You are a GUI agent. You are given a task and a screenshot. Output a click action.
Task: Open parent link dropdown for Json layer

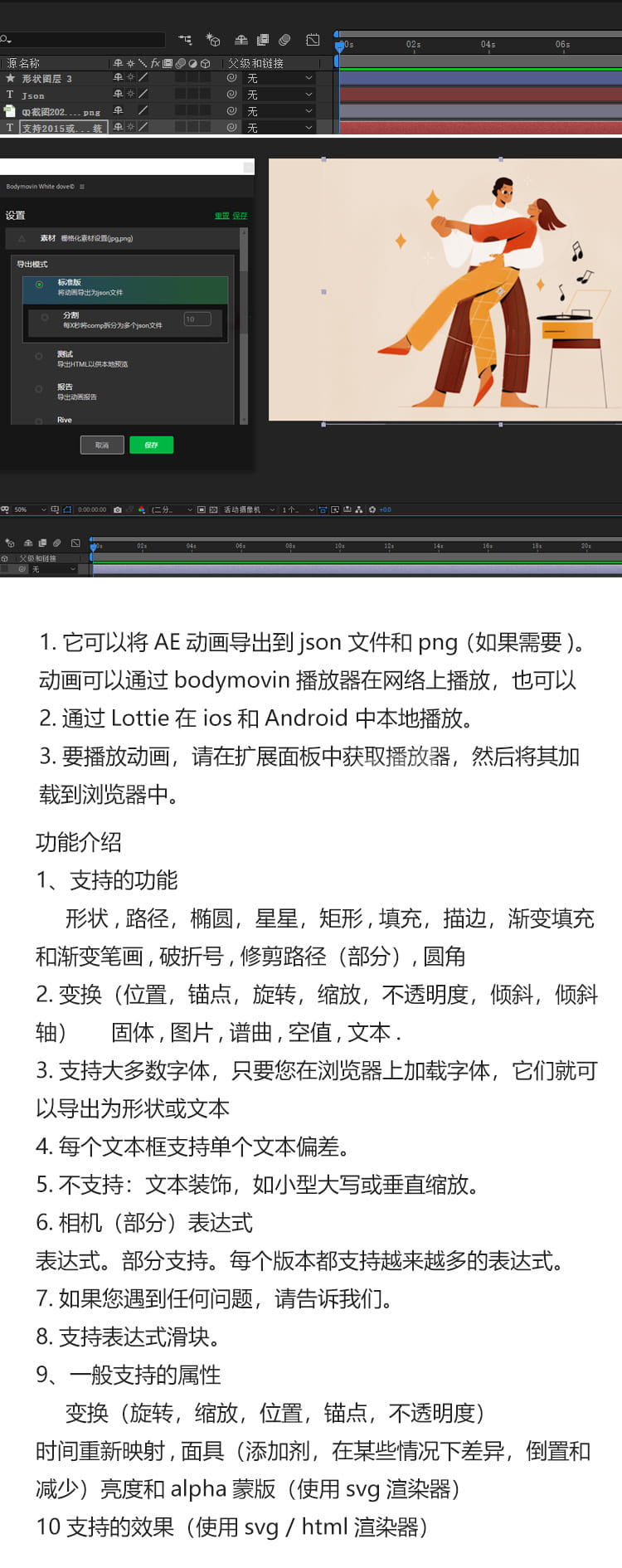tap(279, 95)
